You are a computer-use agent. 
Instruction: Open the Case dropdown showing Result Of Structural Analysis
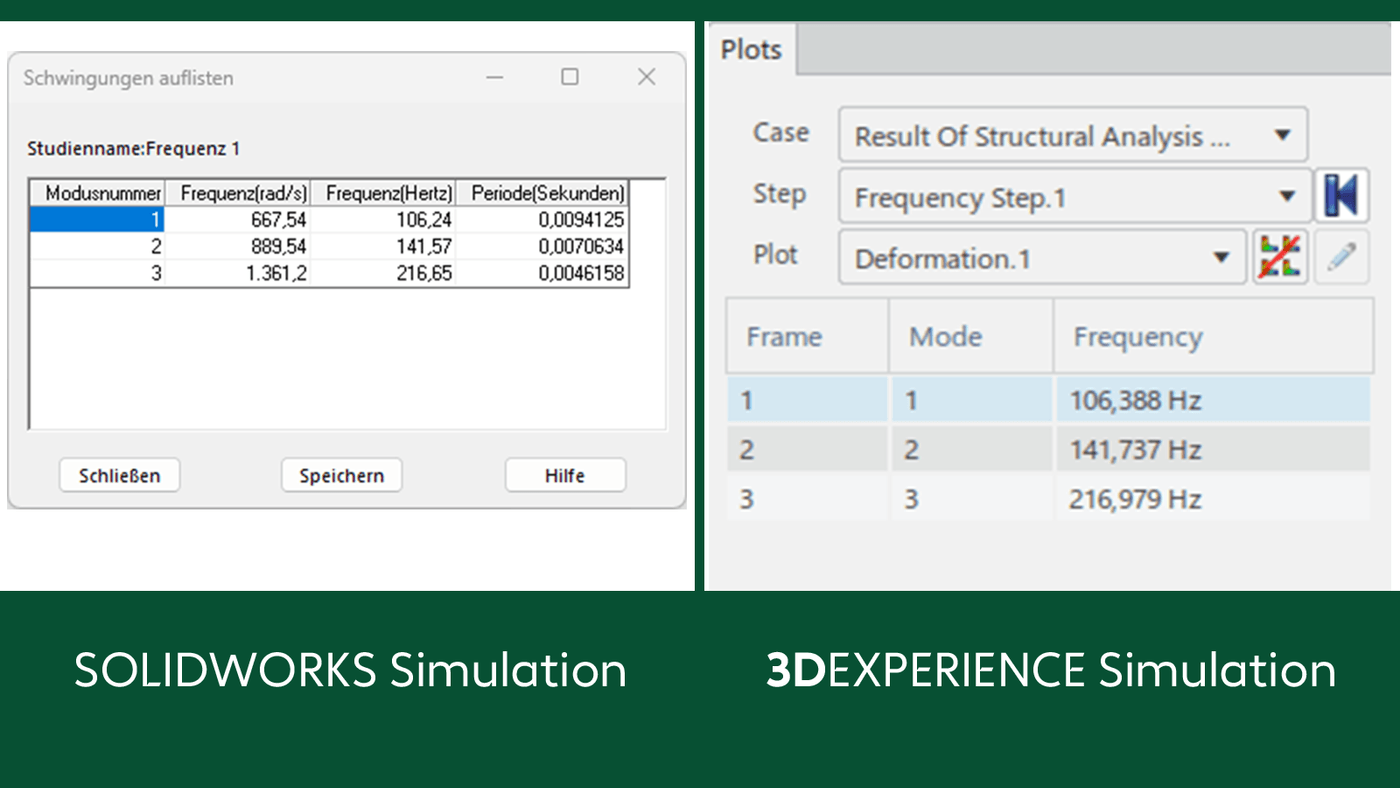coord(1072,135)
